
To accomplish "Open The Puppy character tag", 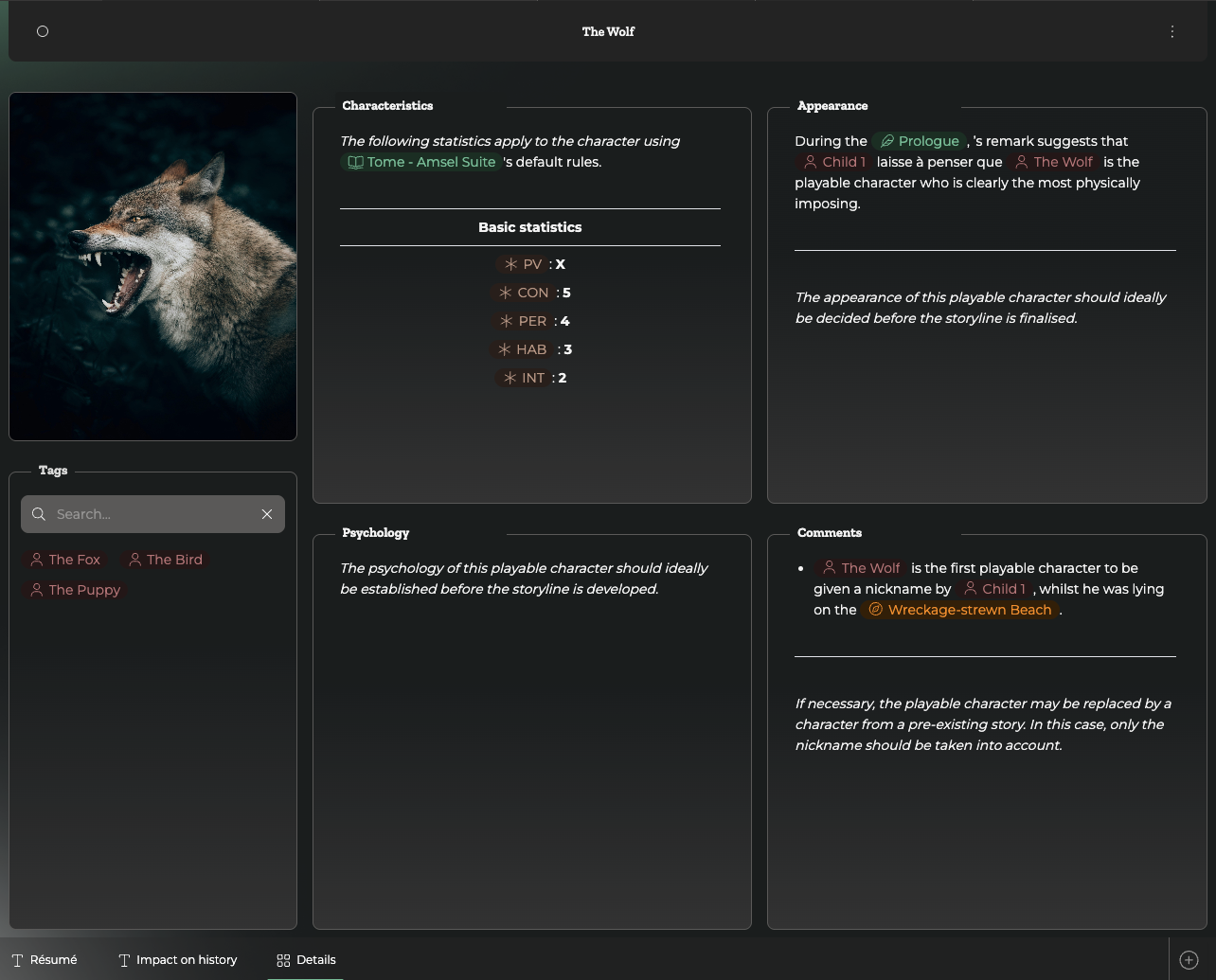I will 75,590.
